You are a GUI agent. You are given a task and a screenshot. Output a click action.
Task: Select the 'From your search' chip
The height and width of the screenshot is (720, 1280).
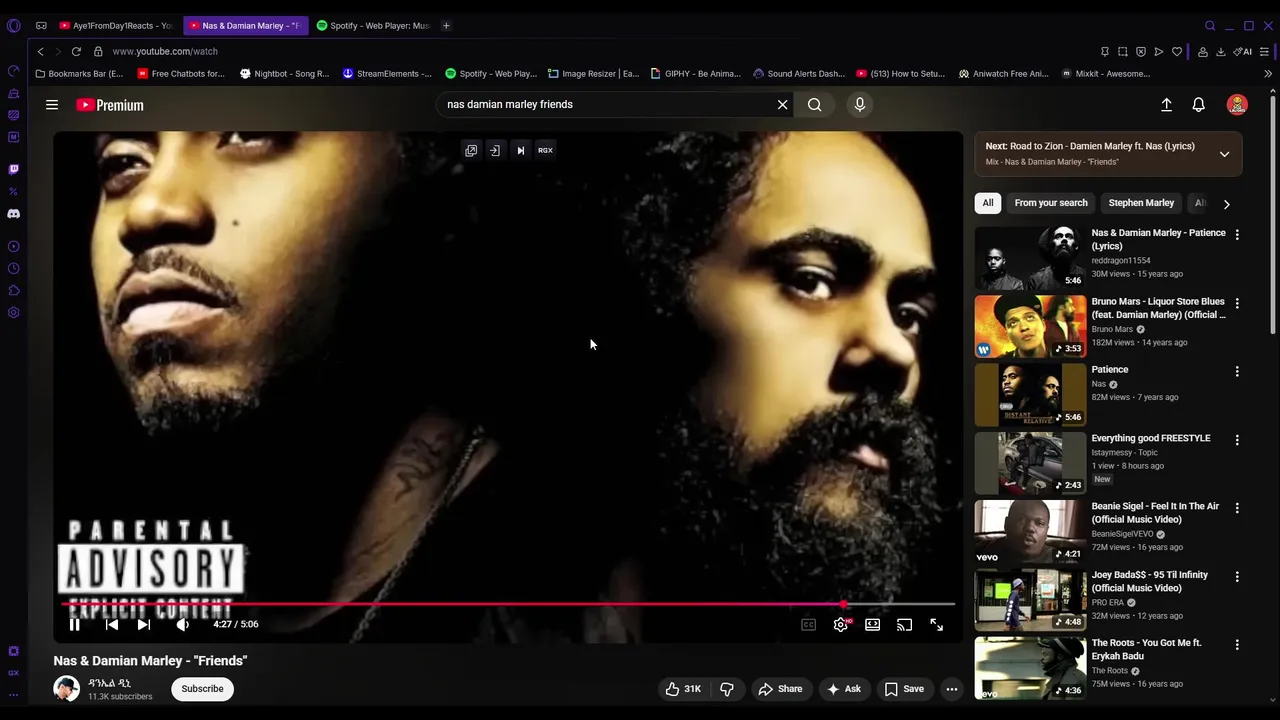pos(1051,203)
